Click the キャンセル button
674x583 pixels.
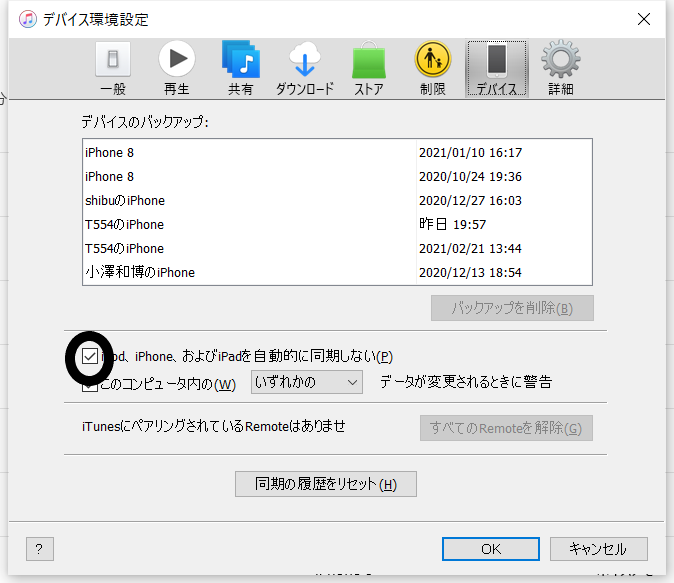pos(599,549)
